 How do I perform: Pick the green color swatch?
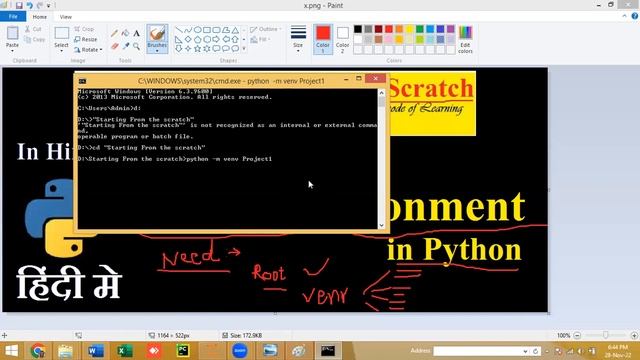(x=420, y=29)
